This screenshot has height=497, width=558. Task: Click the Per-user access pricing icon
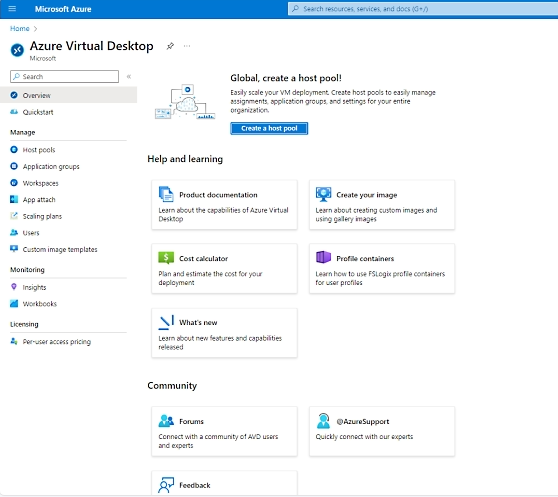14,341
